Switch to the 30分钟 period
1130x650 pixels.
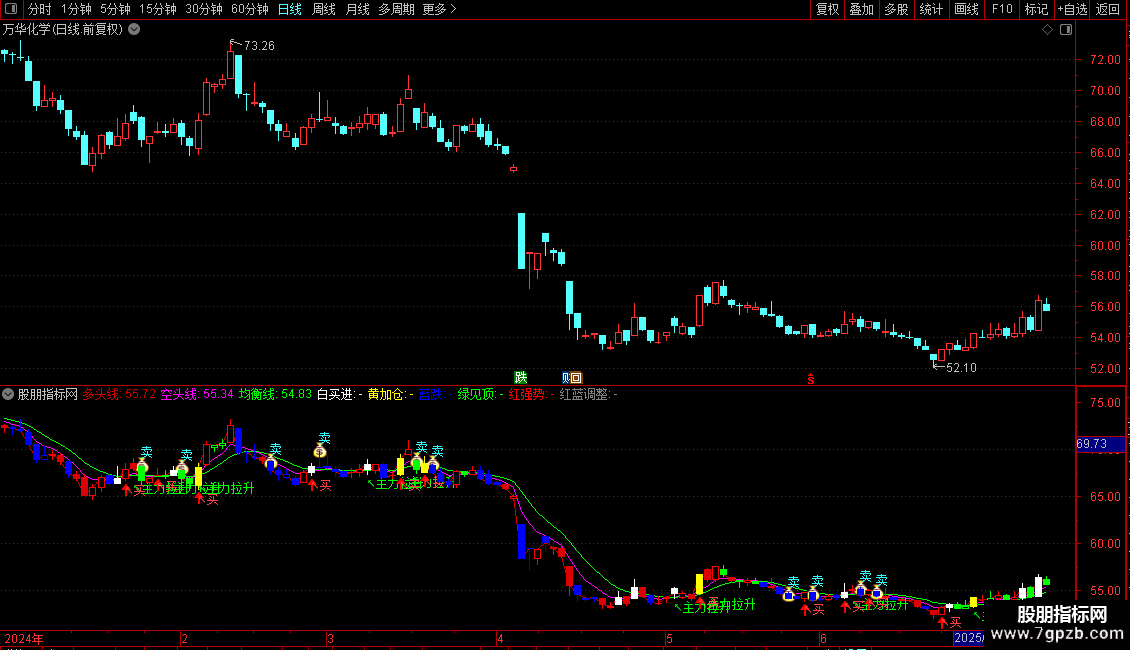204,9
